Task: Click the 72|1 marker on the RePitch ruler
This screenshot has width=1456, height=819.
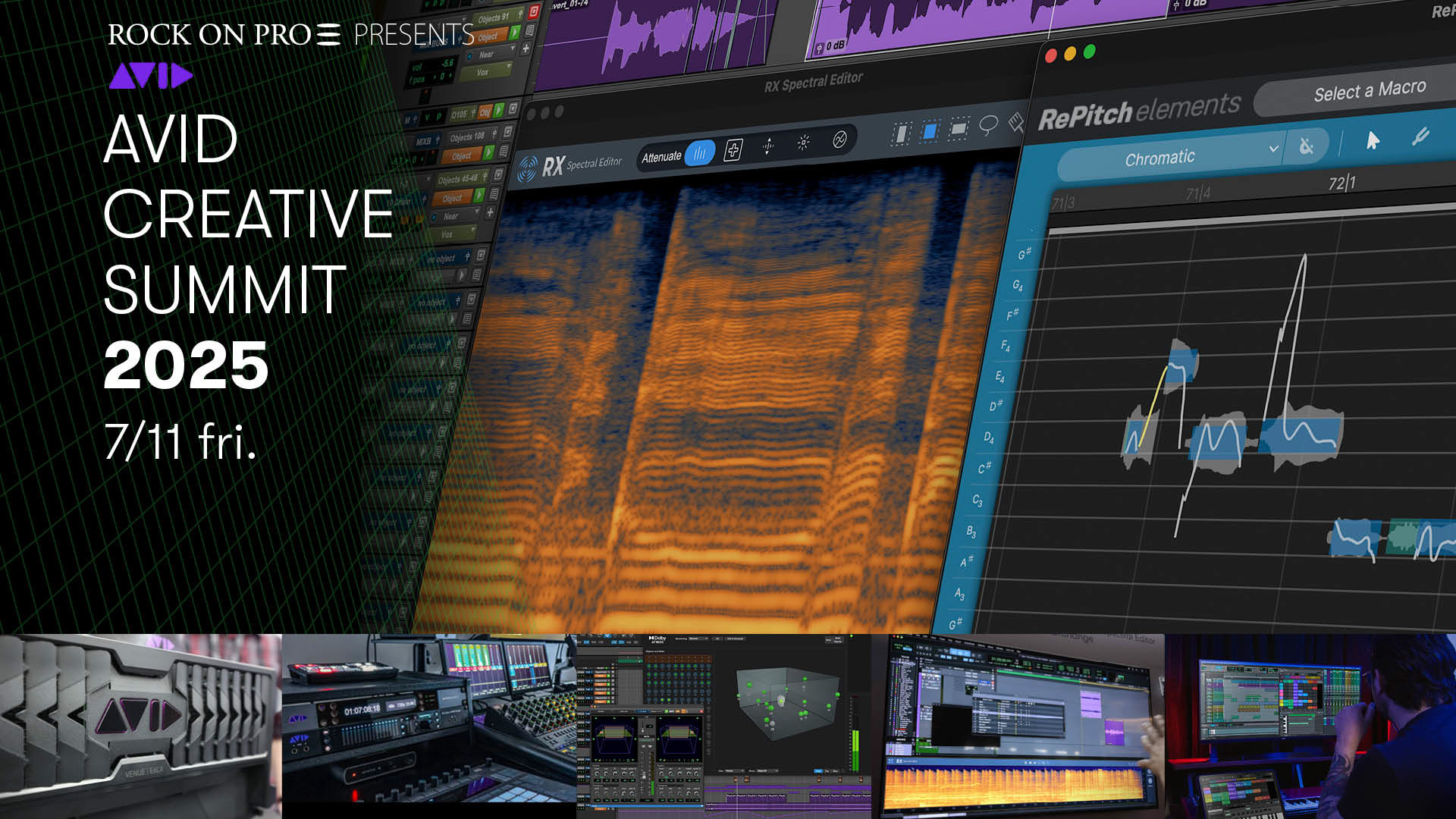Action: click(1341, 183)
